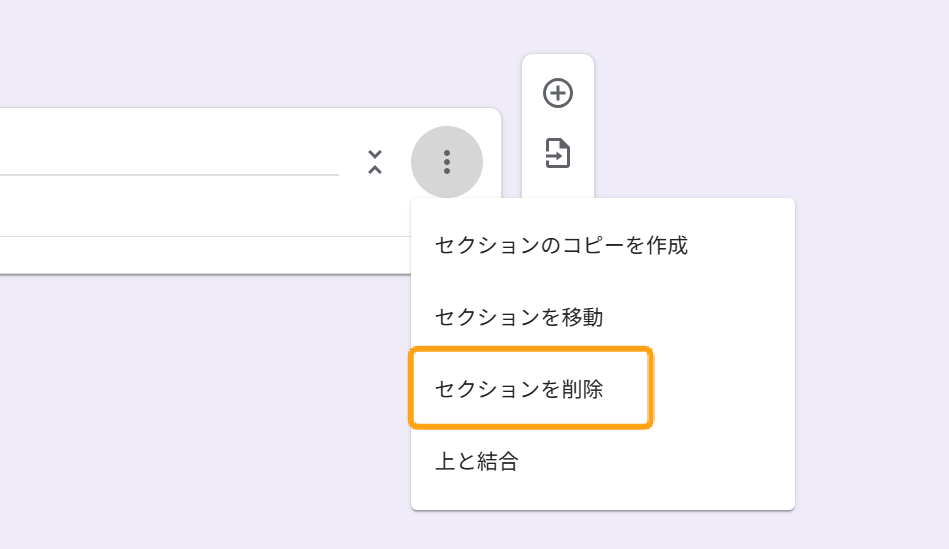Open the import questions tool in the side toolbar
This screenshot has width=949, height=549.
557,154
